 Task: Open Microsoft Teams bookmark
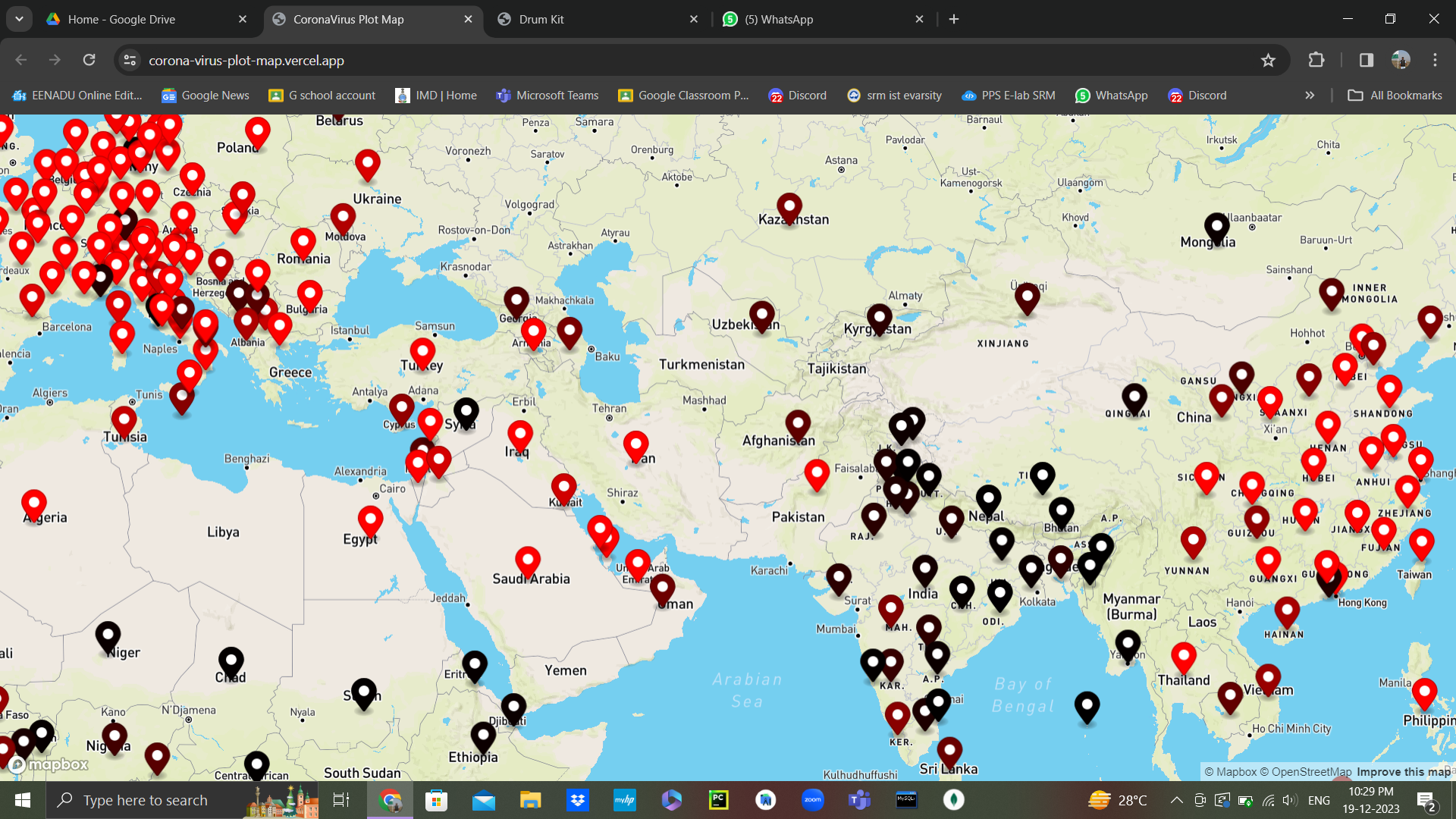[547, 96]
